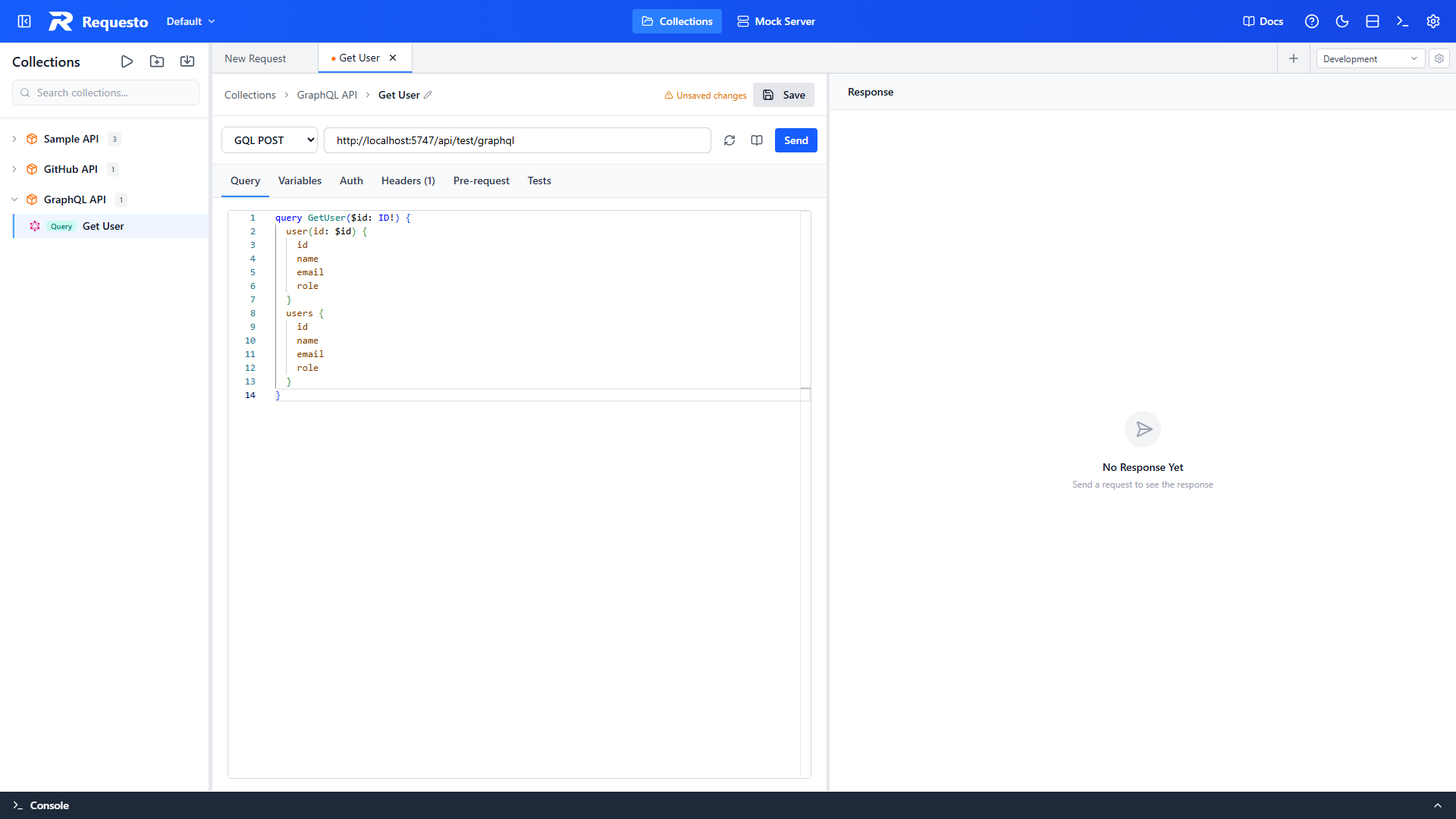Click the request URL field
The height and width of the screenshot is (819, 1456).
tap(517, 140)
